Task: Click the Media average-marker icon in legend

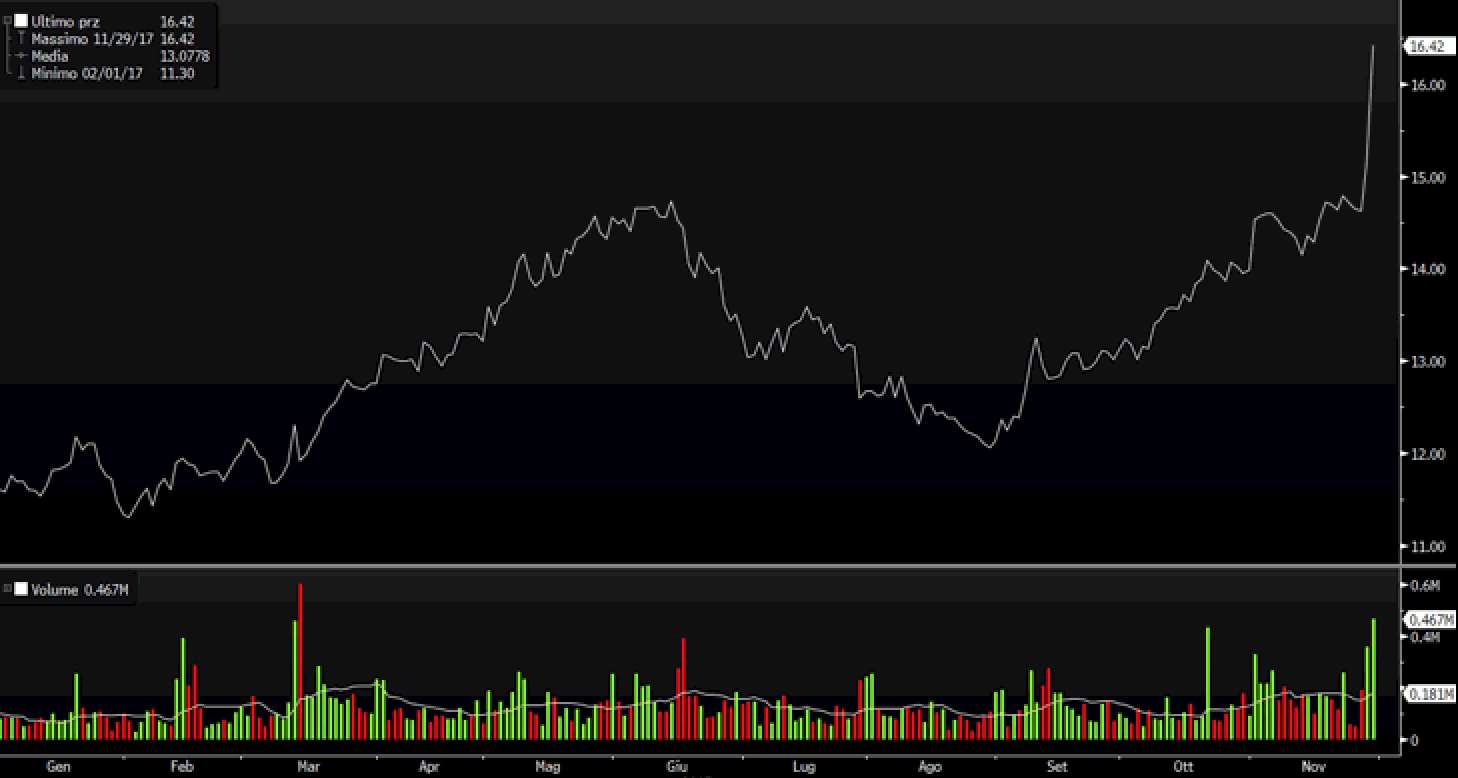Action: pyautogui.click(x=21, y=56)
